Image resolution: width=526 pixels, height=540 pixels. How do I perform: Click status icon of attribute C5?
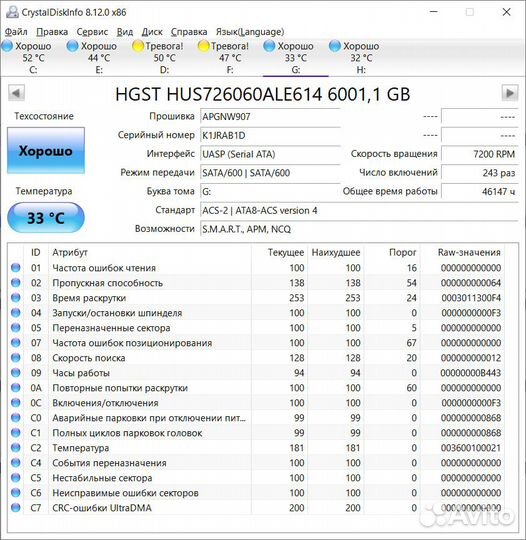(16, 477)
